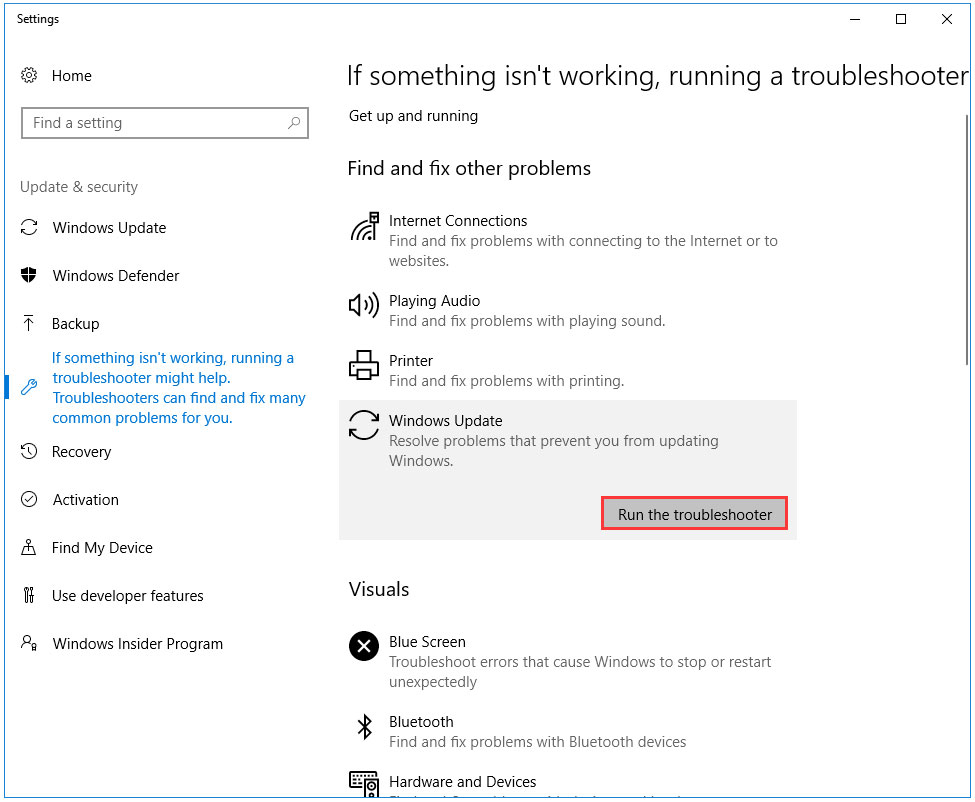Click the Blue Screen X icon
The image size is (975, 802).
[364, 646]
